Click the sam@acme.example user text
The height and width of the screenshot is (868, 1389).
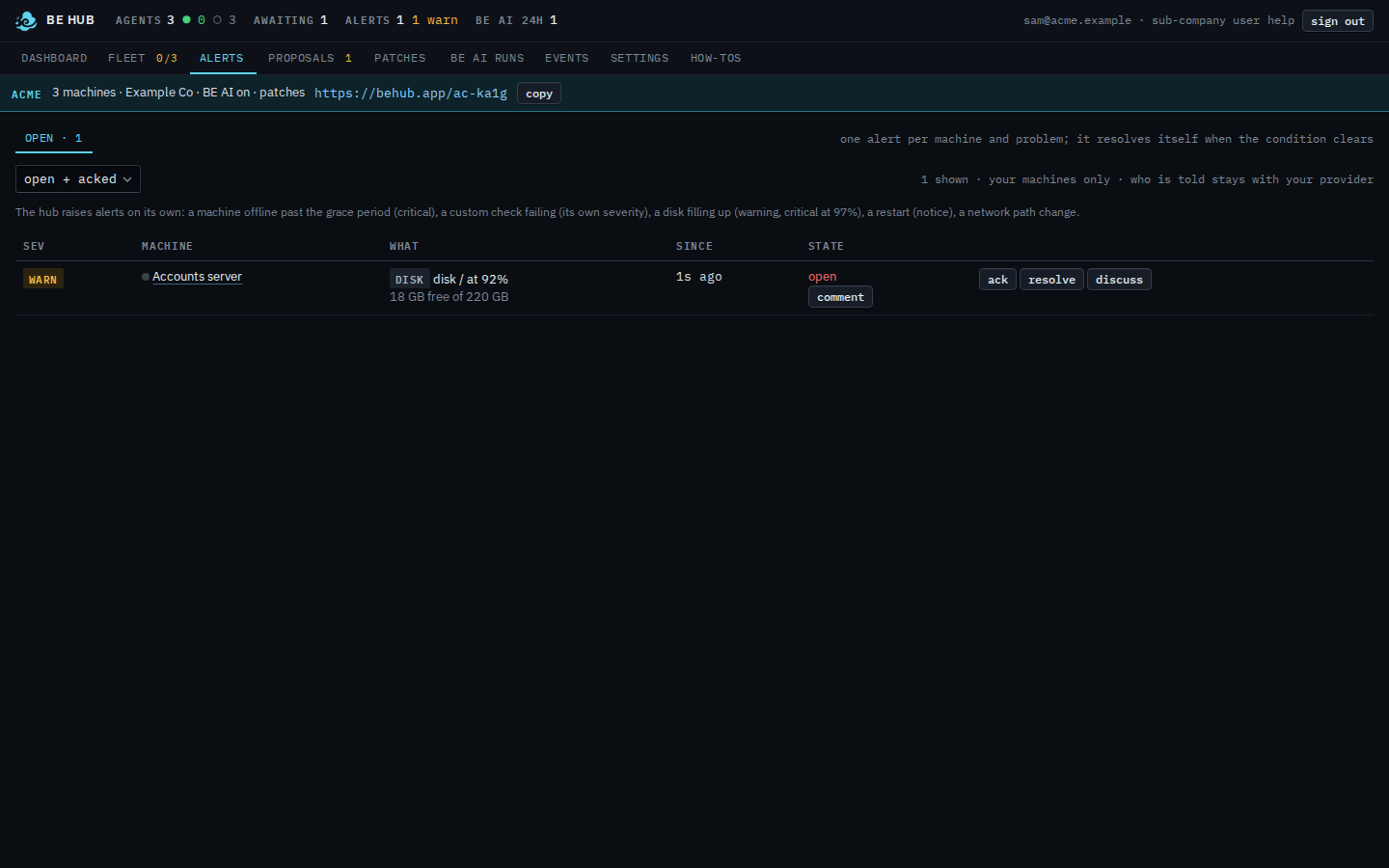point(1077,20)
